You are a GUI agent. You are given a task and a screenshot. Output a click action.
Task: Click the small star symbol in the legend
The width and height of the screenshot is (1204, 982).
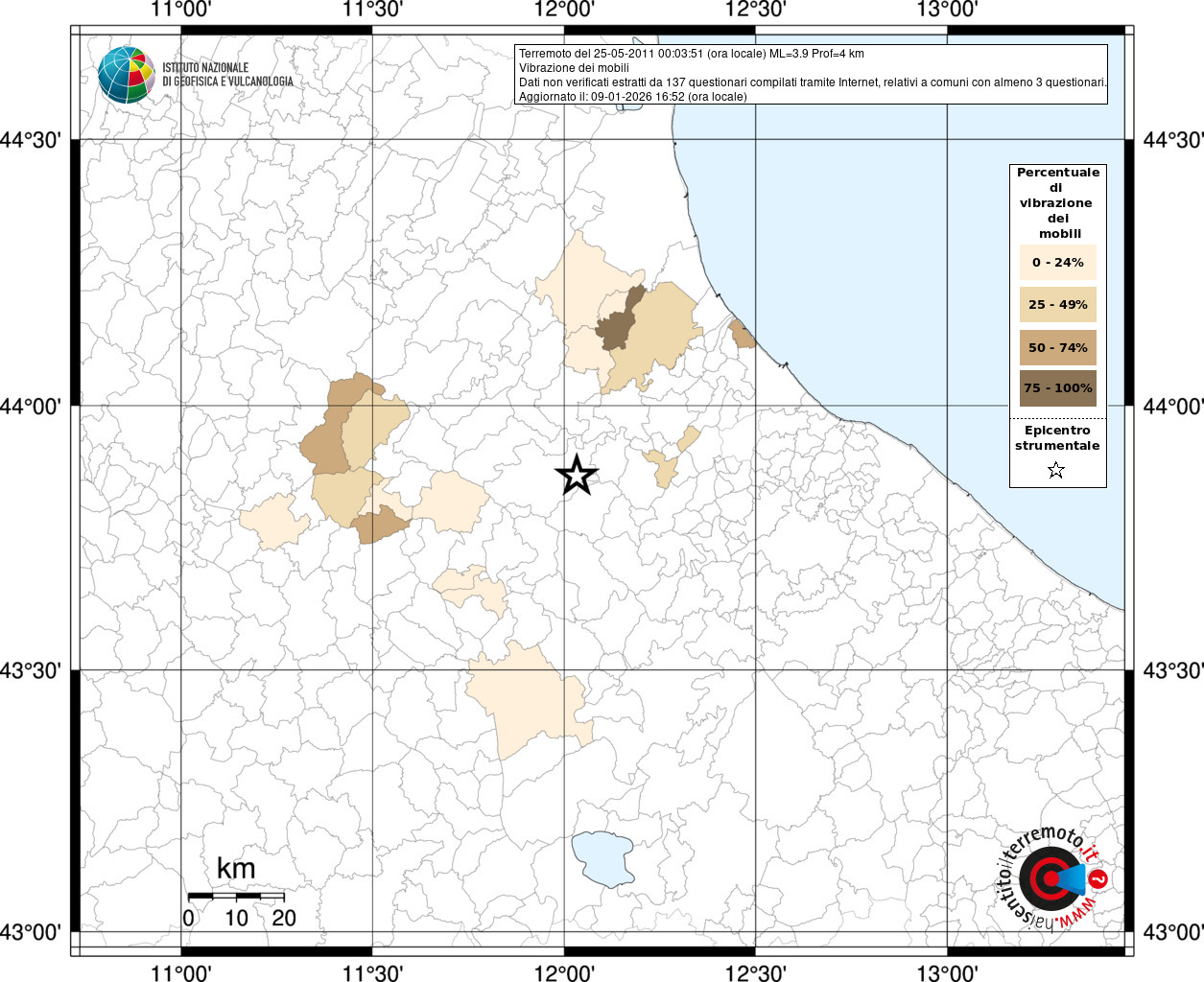1056,470
